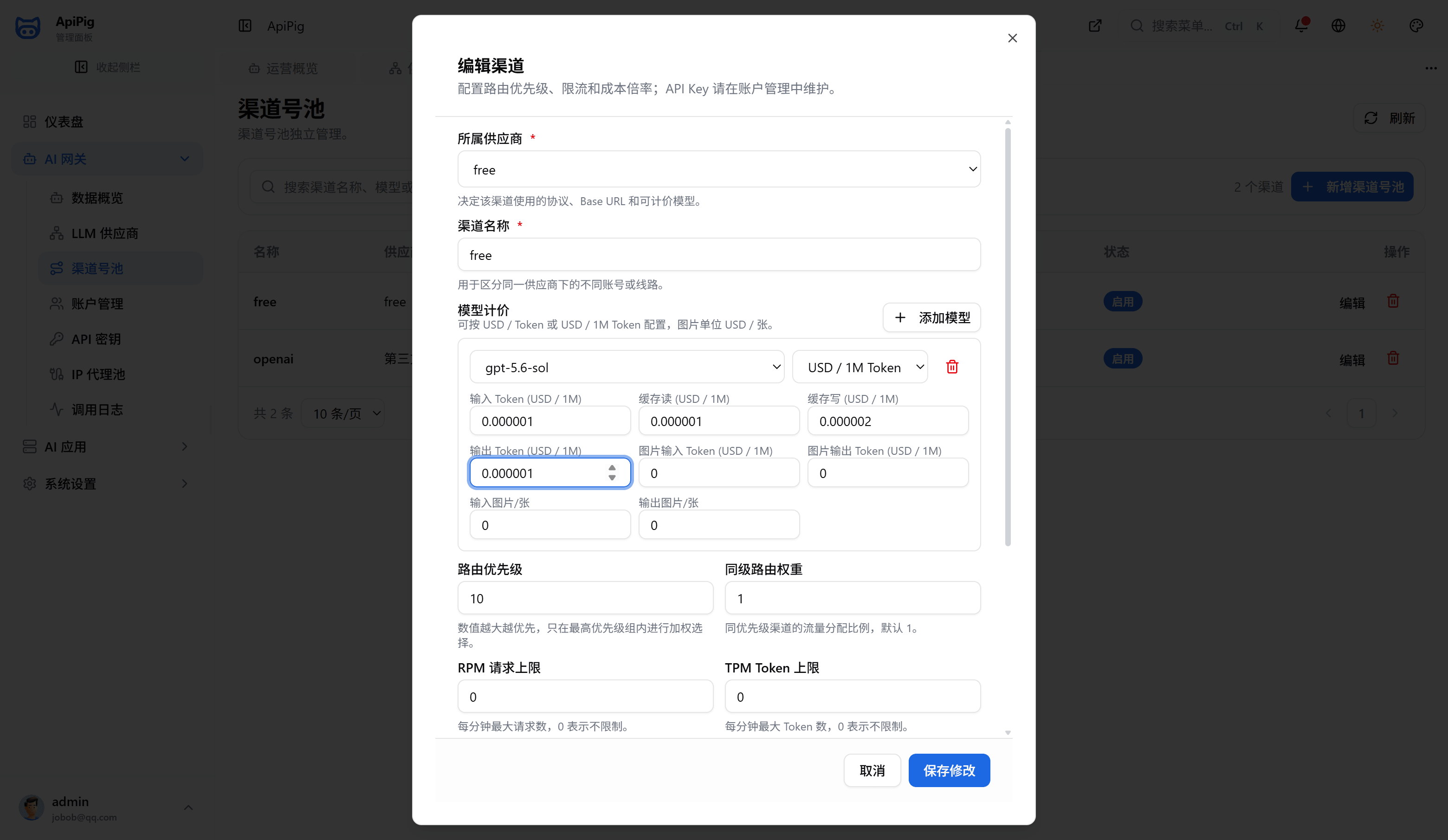Click 编辑 in the openai channel row

click(1351, 360)
